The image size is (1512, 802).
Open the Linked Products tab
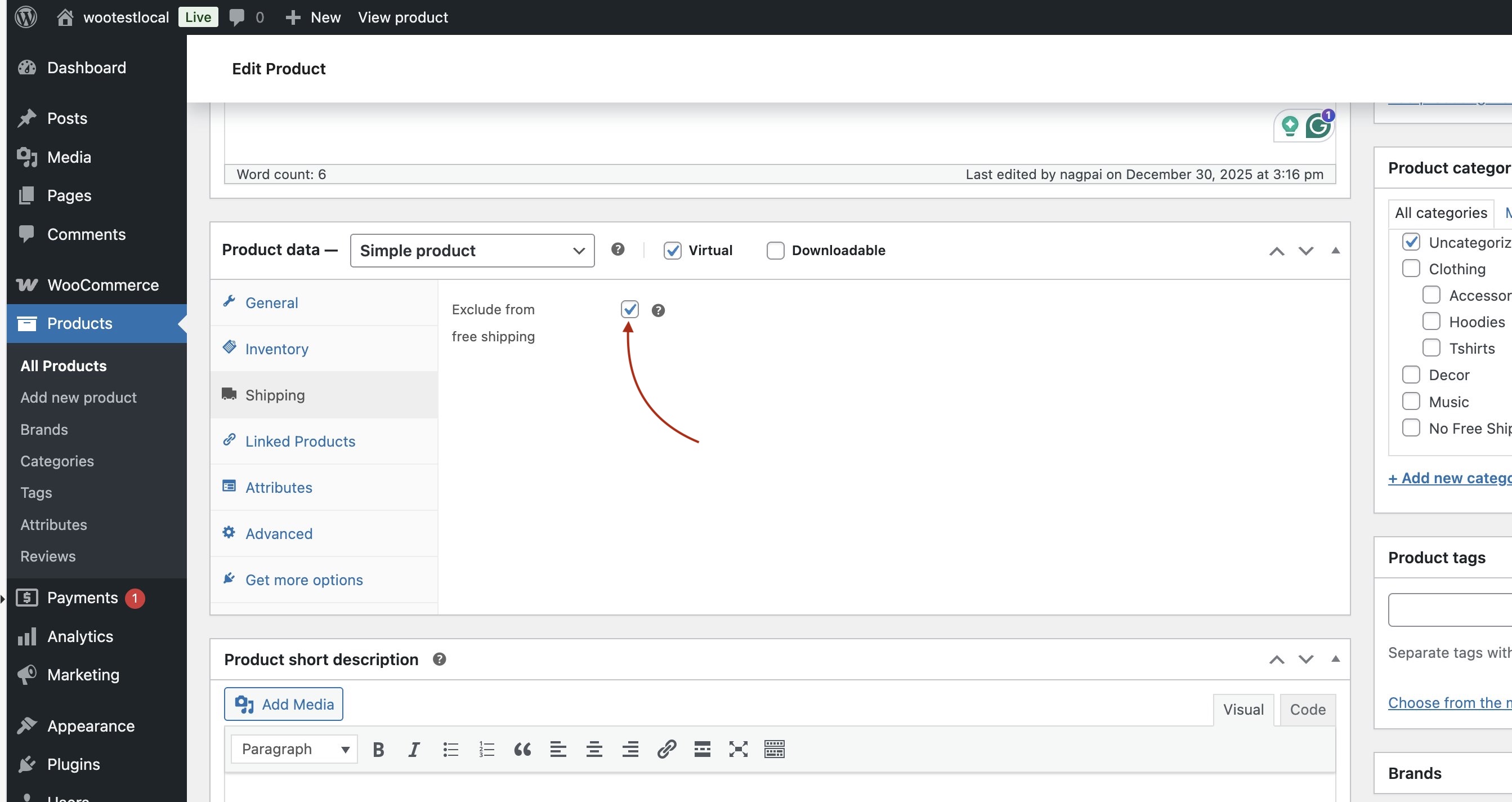click(x=300, y=442)
